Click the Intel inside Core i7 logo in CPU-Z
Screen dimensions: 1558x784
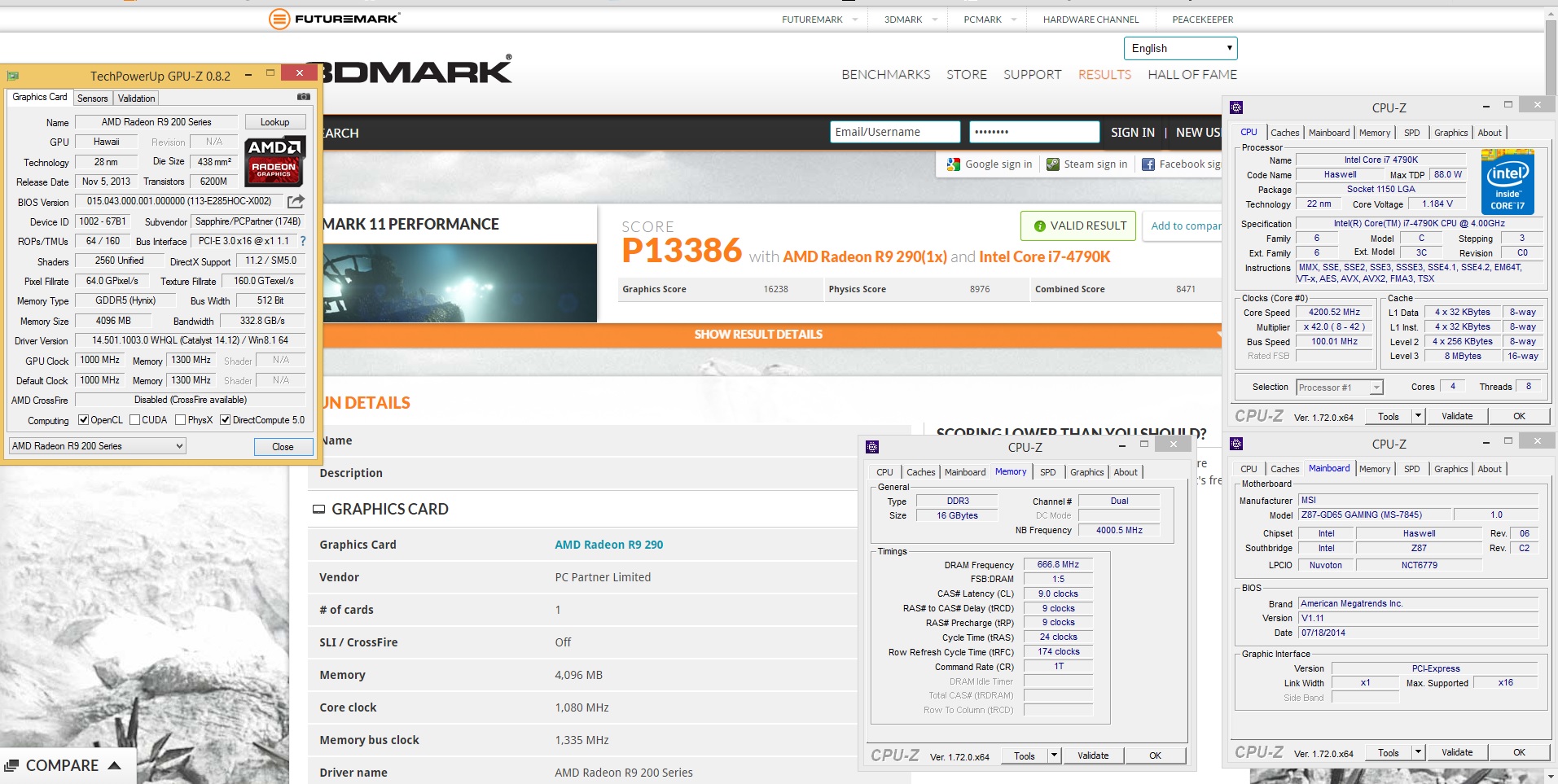coord(1508,182)
